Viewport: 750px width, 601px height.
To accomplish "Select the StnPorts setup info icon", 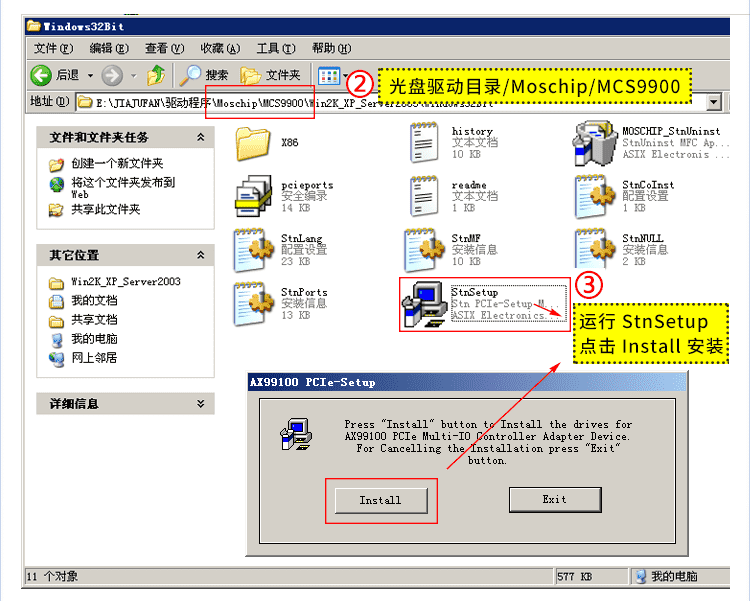I will 254,303.
